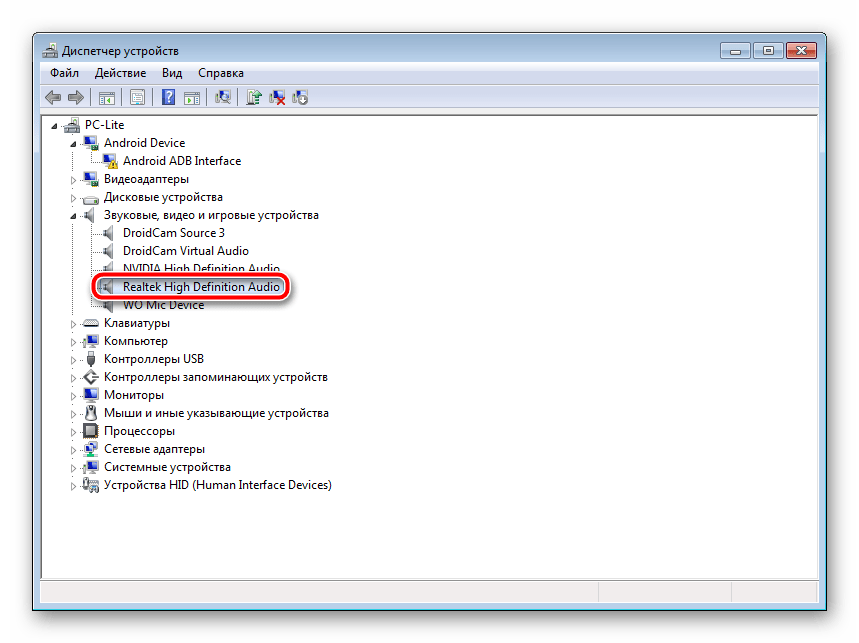Open the Действие menu
The height and width of the screenshot is (643, 859).
click(120, 73)
